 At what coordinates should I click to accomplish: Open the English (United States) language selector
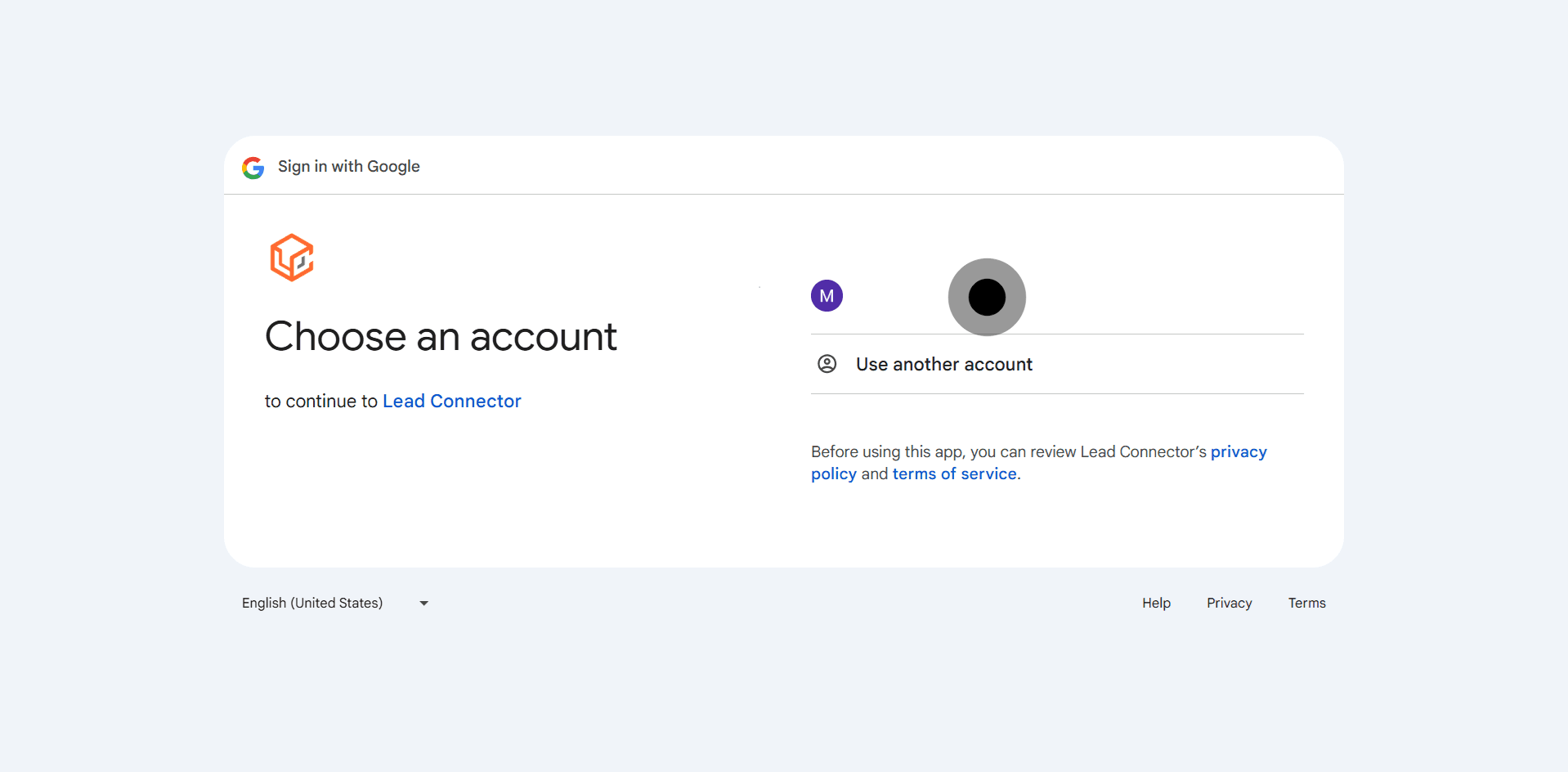click(x=312, y=604)
